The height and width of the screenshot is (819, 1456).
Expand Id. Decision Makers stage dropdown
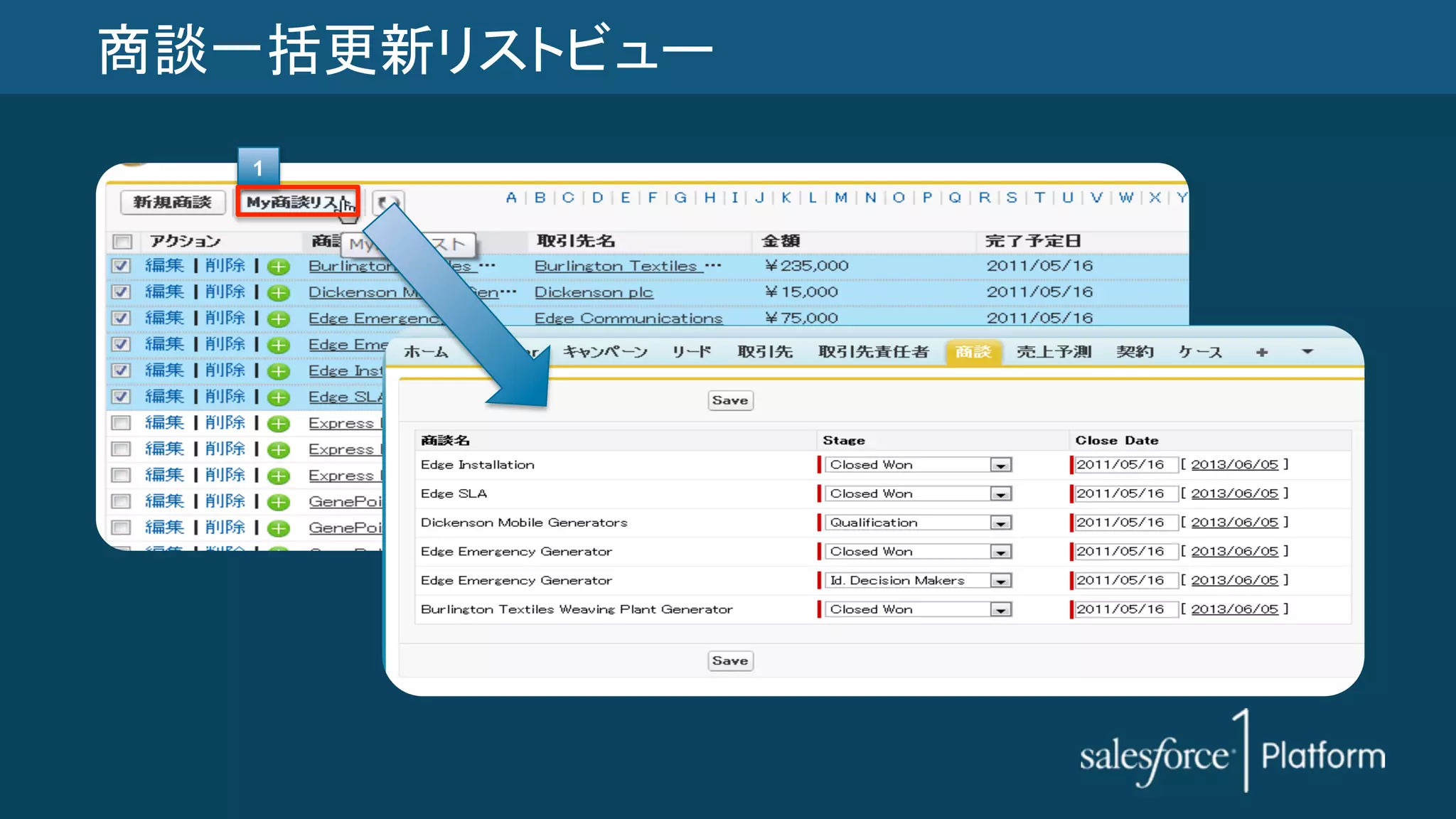[1000, 581]
